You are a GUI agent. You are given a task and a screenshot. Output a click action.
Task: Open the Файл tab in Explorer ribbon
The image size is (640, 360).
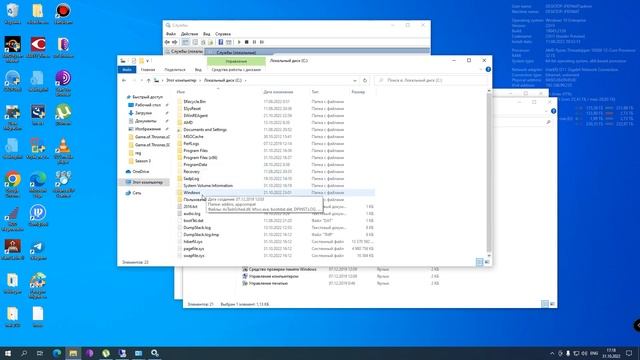coord(127,70)
